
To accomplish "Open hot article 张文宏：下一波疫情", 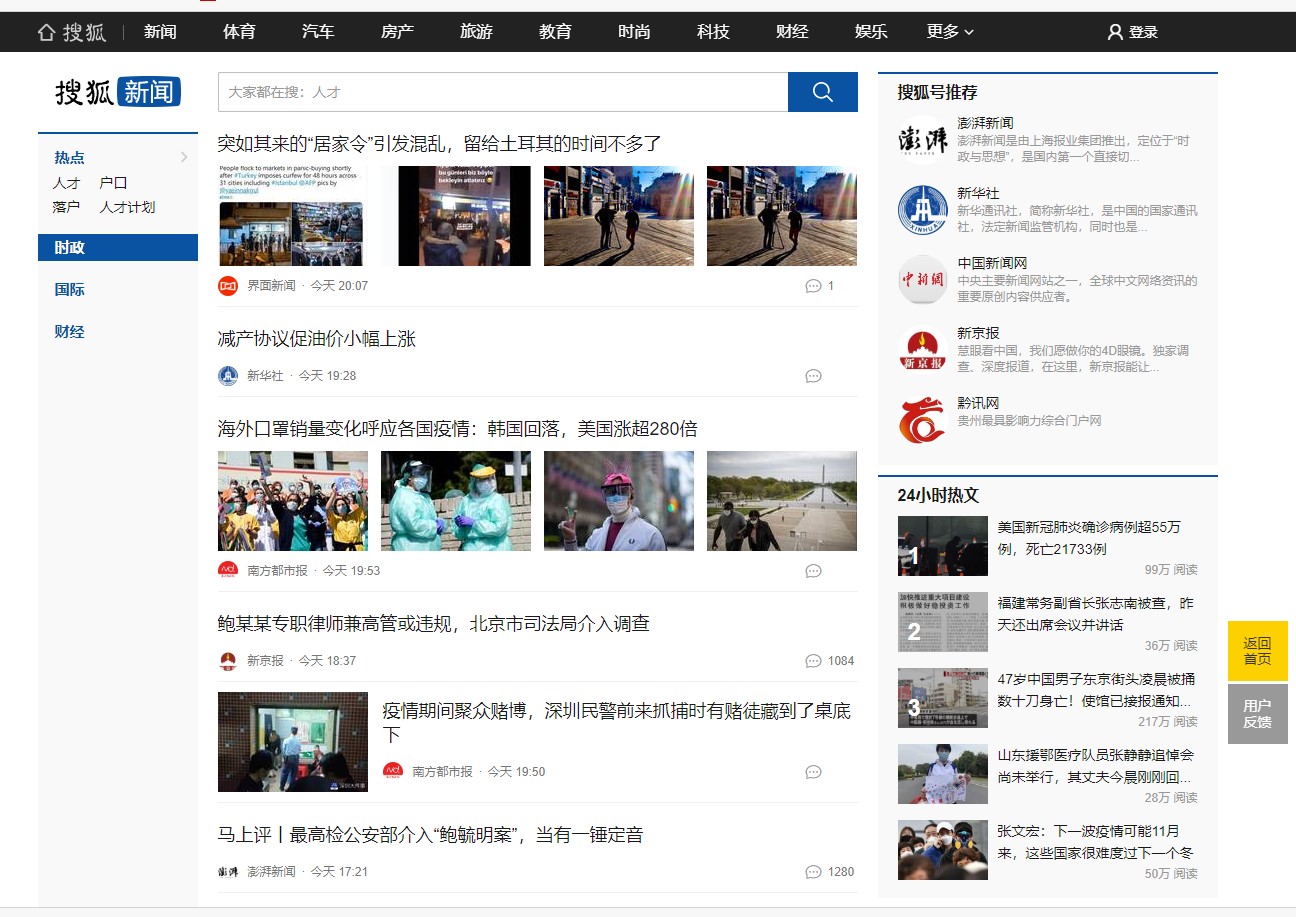I will click(x=1096, y=842).
